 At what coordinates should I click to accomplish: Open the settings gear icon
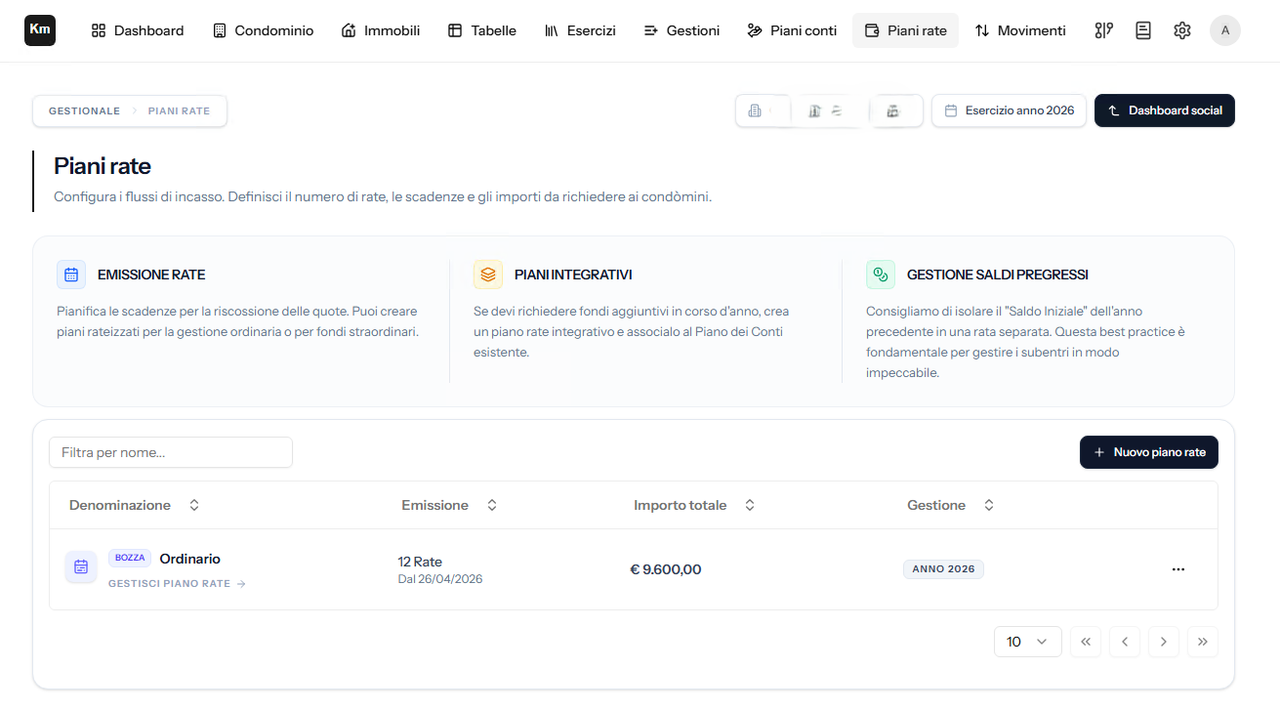point(1182,31)
